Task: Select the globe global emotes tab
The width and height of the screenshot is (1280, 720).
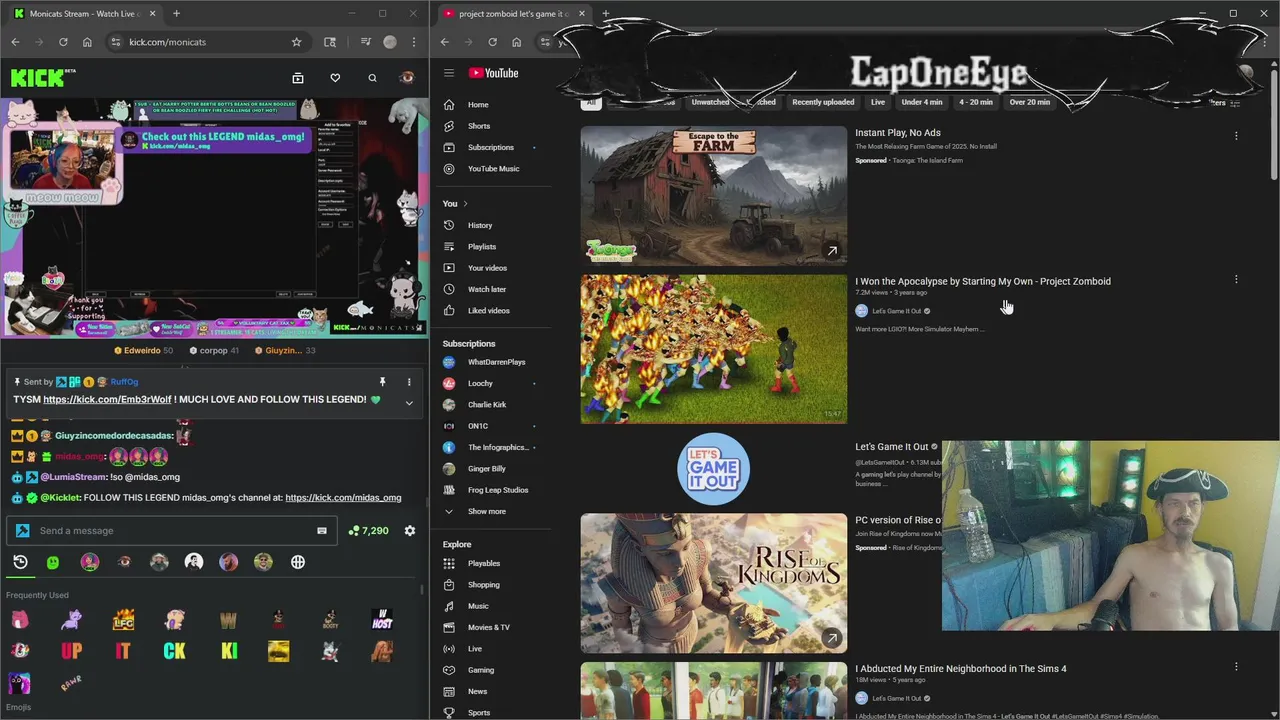Action: point(298,562)
